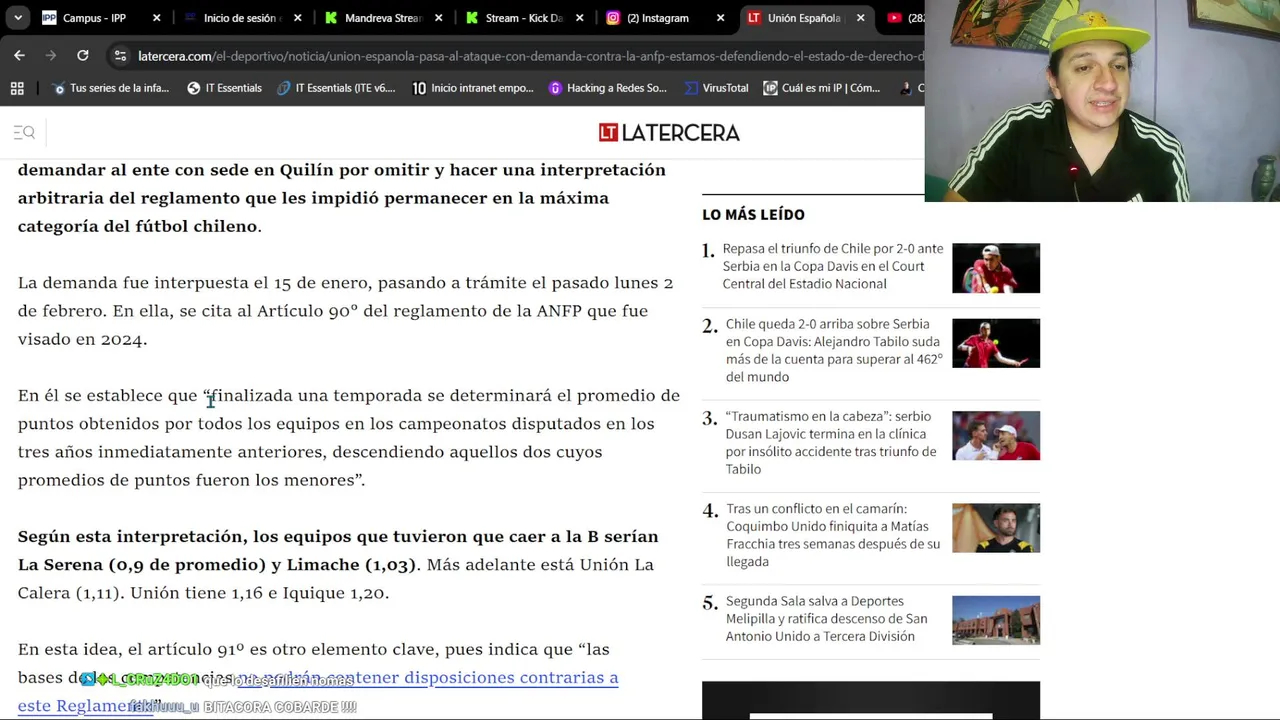
Task: Open the Inicio intranet empo... bookmark
Action: (x=473, y=88)
